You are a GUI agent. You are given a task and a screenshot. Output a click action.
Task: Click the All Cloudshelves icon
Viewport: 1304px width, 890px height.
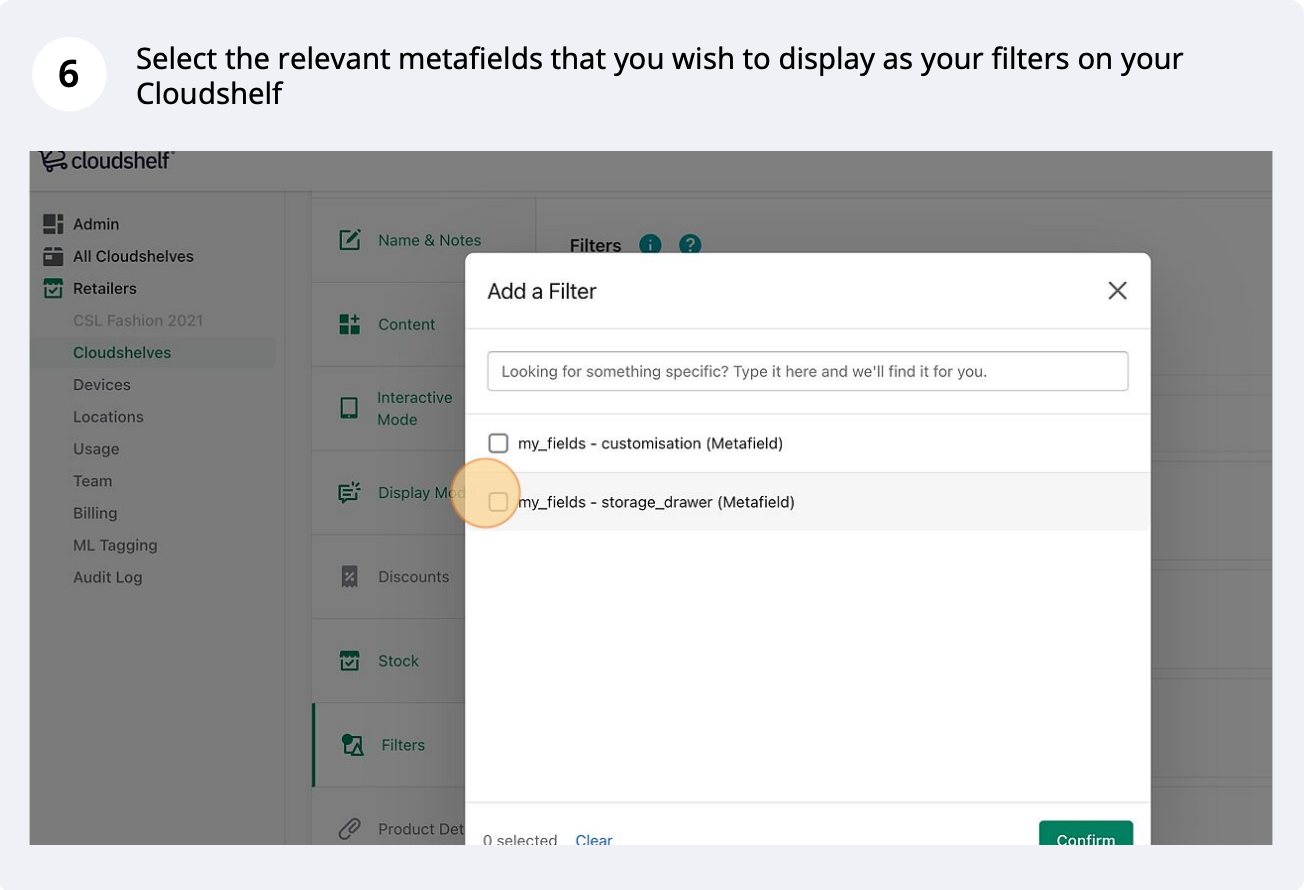pyautogui.click(x=53, y=256)
